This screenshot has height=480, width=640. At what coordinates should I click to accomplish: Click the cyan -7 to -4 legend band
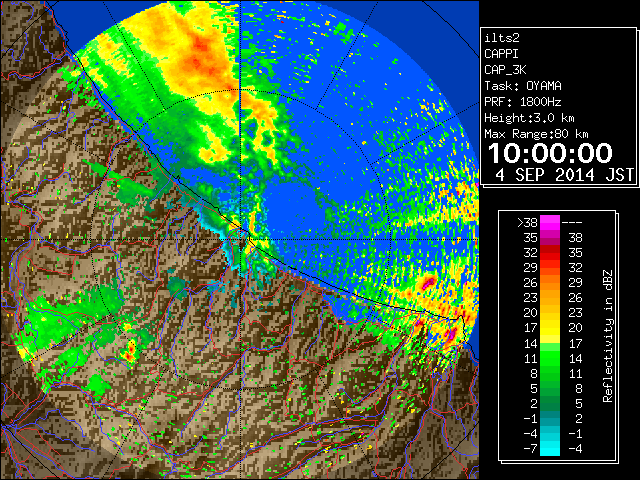click(550, 448)
